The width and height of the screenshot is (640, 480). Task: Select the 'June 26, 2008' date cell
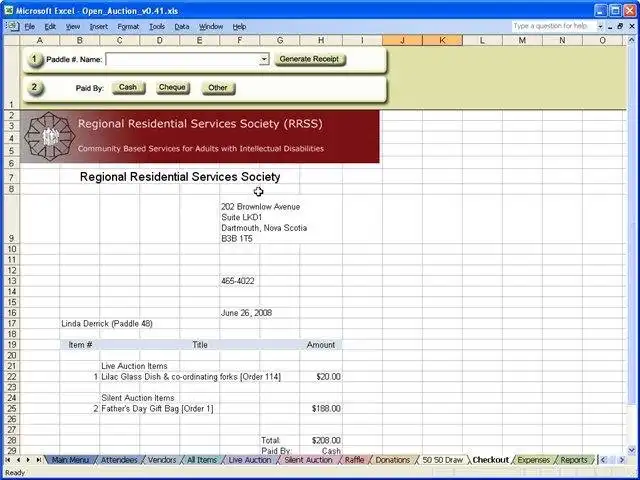(247, 313)
